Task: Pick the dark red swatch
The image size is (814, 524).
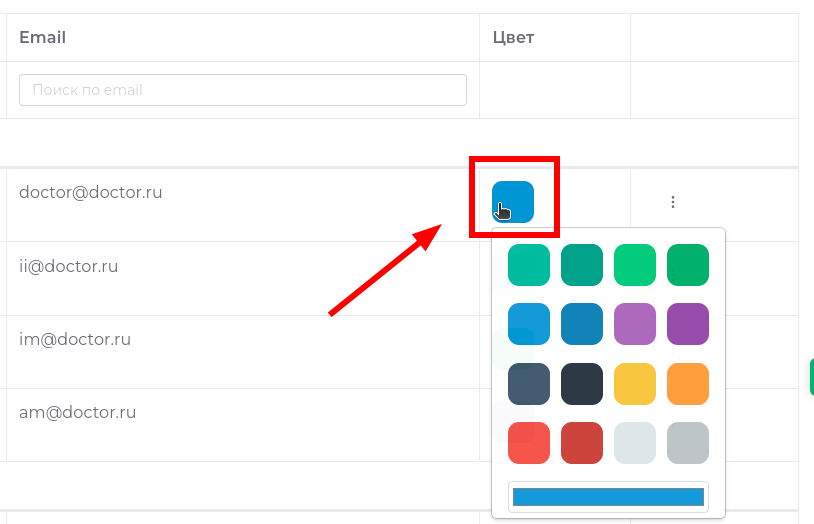Action: pos(582,443)
